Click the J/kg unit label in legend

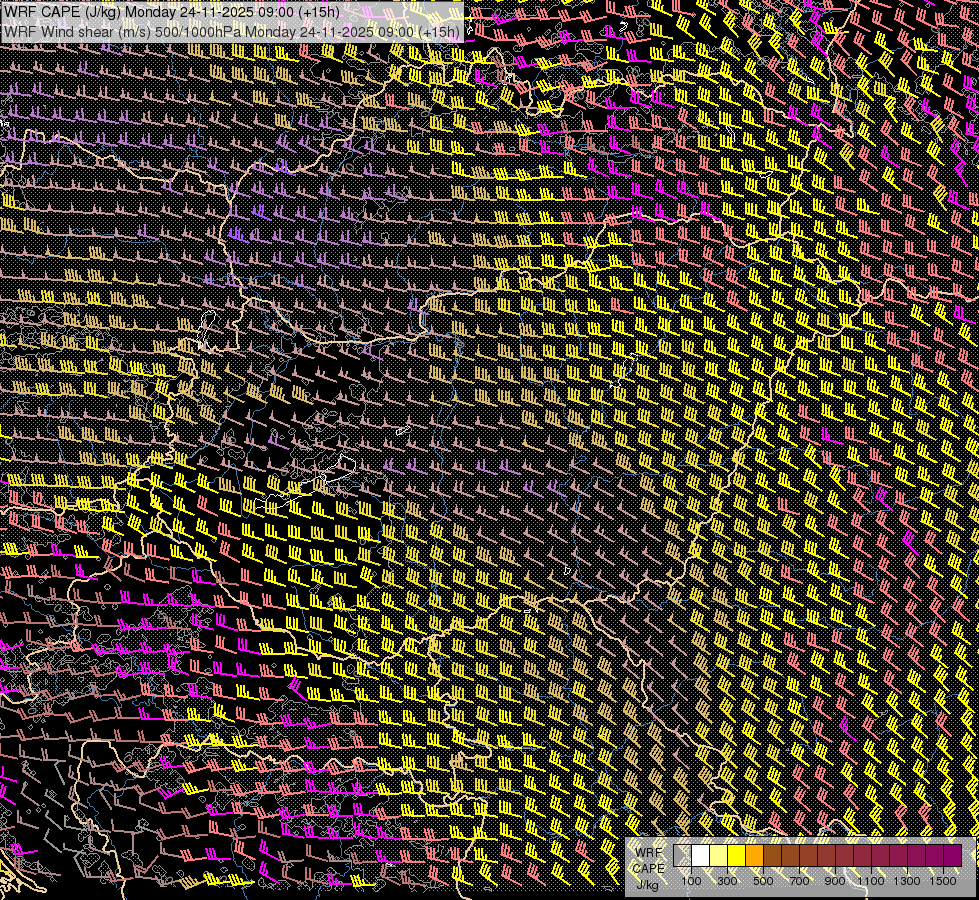(648, 886)
